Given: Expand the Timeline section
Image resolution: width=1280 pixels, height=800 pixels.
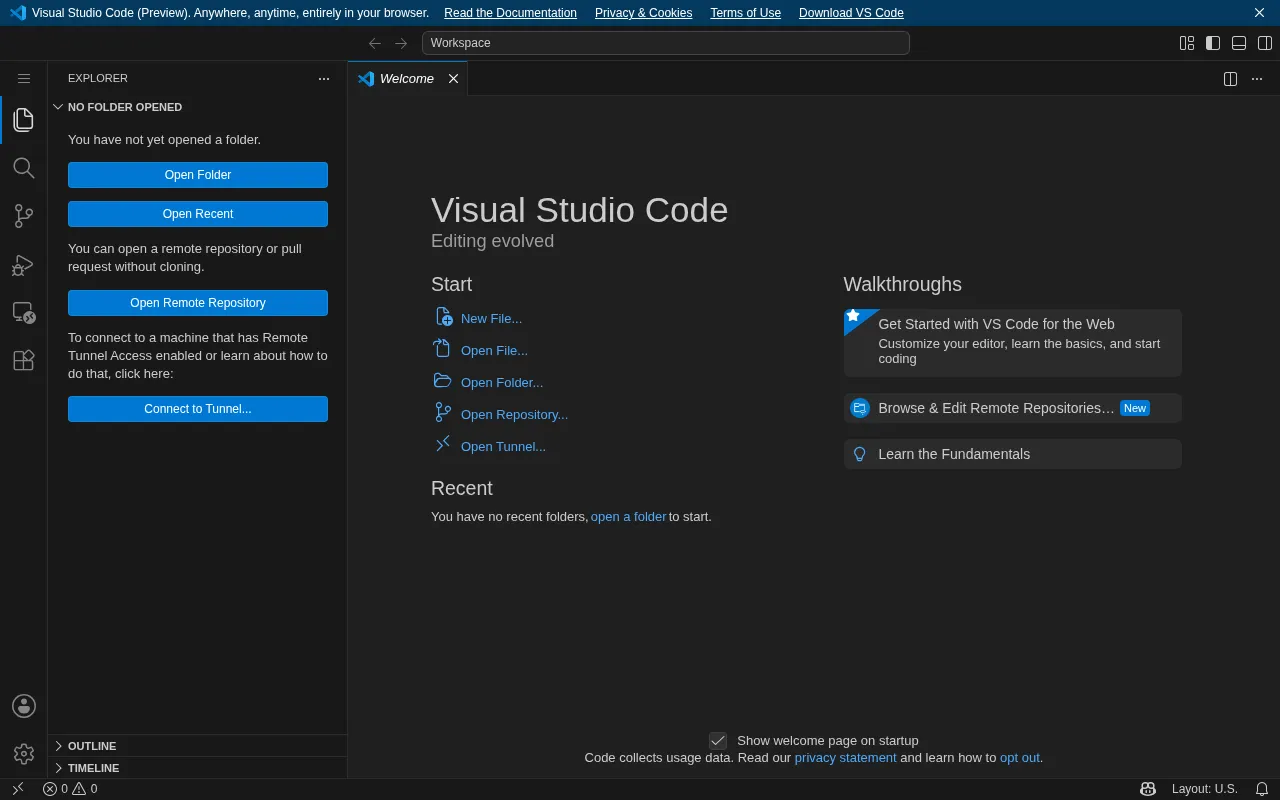Looking at the screenshot, I should pyautogui.click(x=198, y=768).
